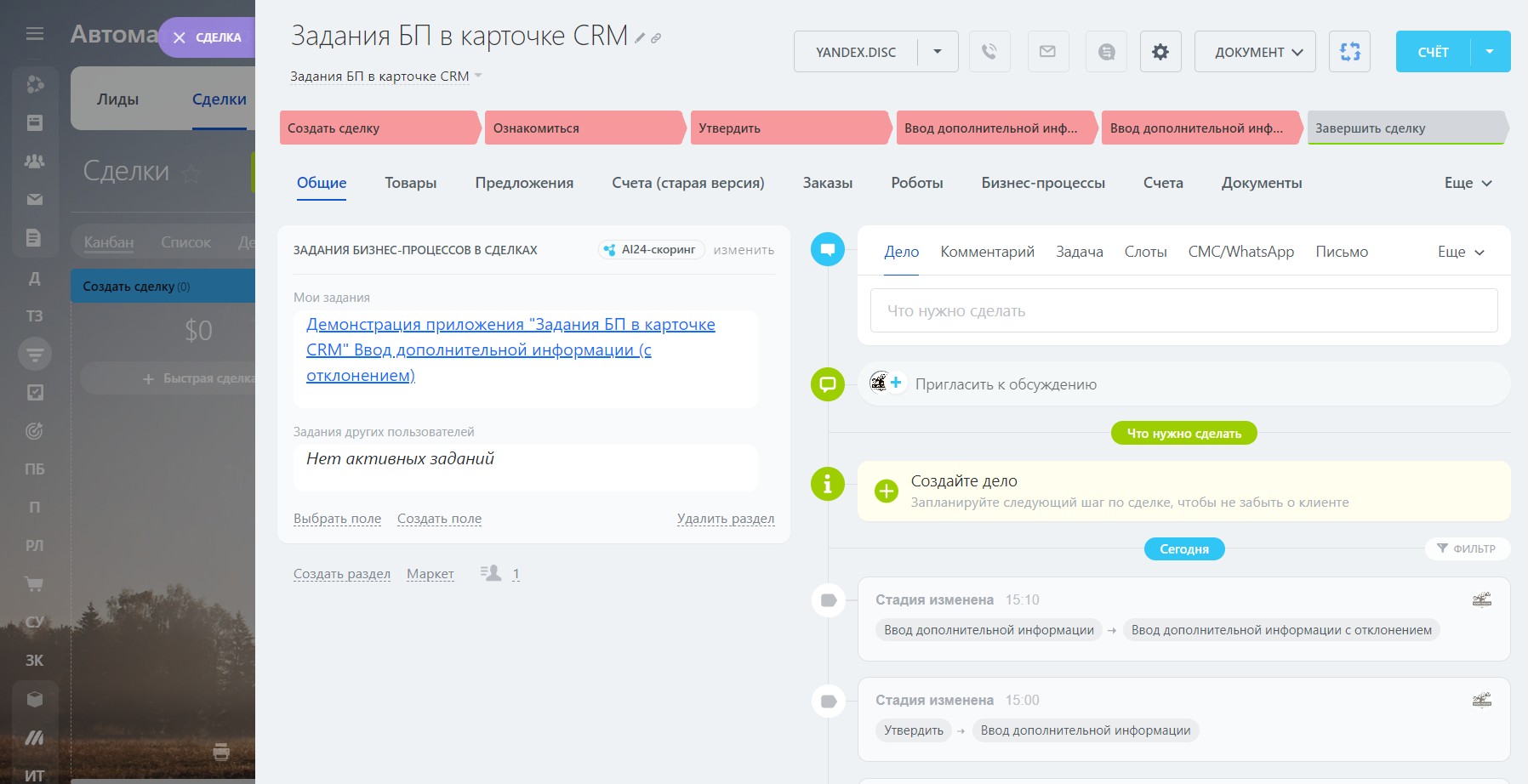
Task: Click the Что нужно сделать input field
Action: pyautogui.click(x=1183, y=310)
